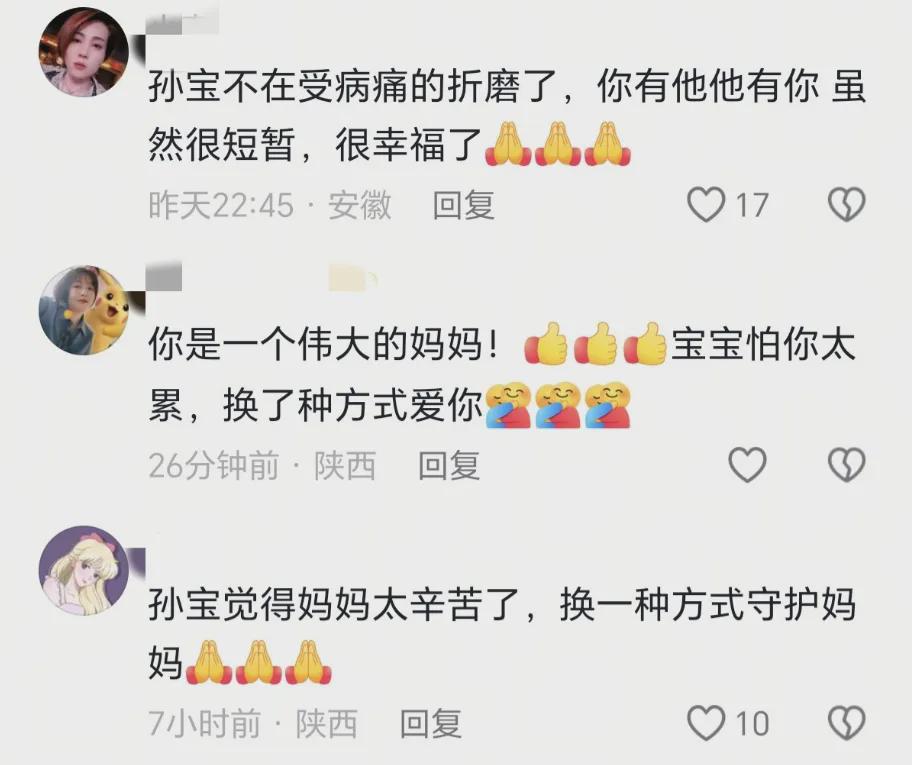Open profile with Pikachu avatar
The image size is (912, 765).
(84, 311)
